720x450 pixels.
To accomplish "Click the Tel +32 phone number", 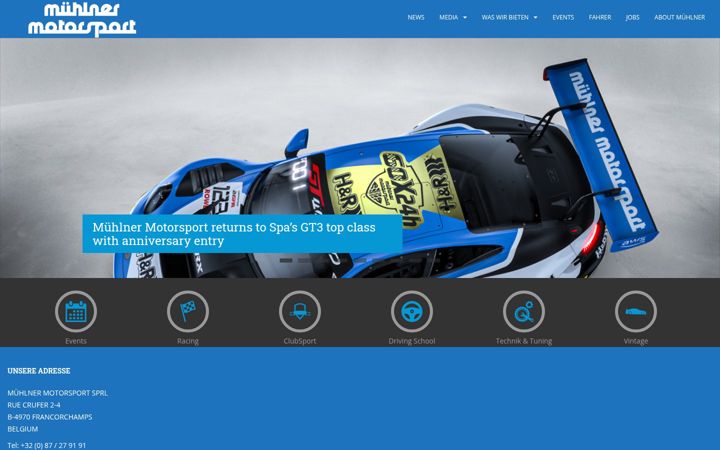I will pyautogui.click(x=46, y=445).
